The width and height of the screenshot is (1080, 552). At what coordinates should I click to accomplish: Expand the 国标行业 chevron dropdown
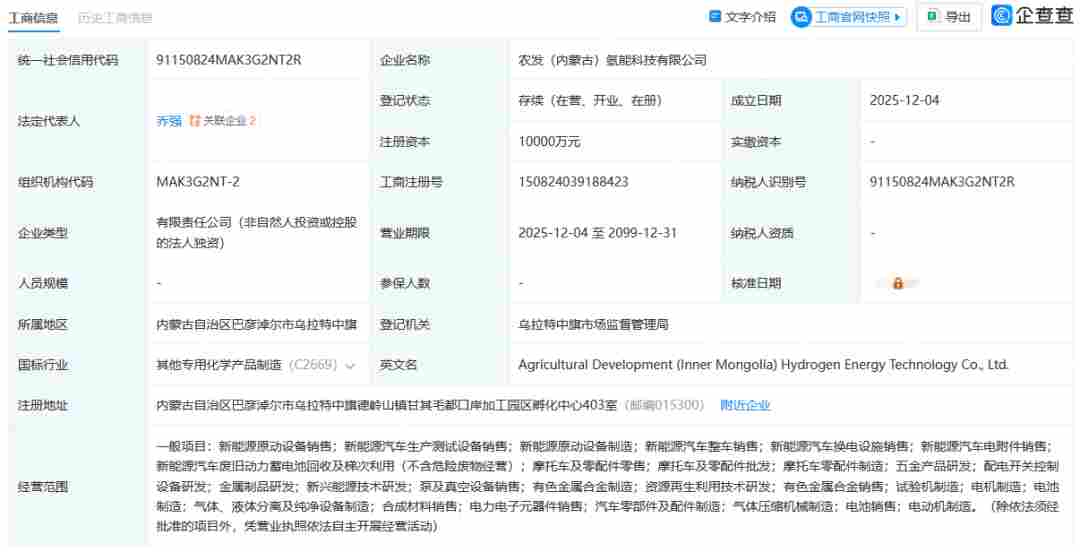pos(350,366)
